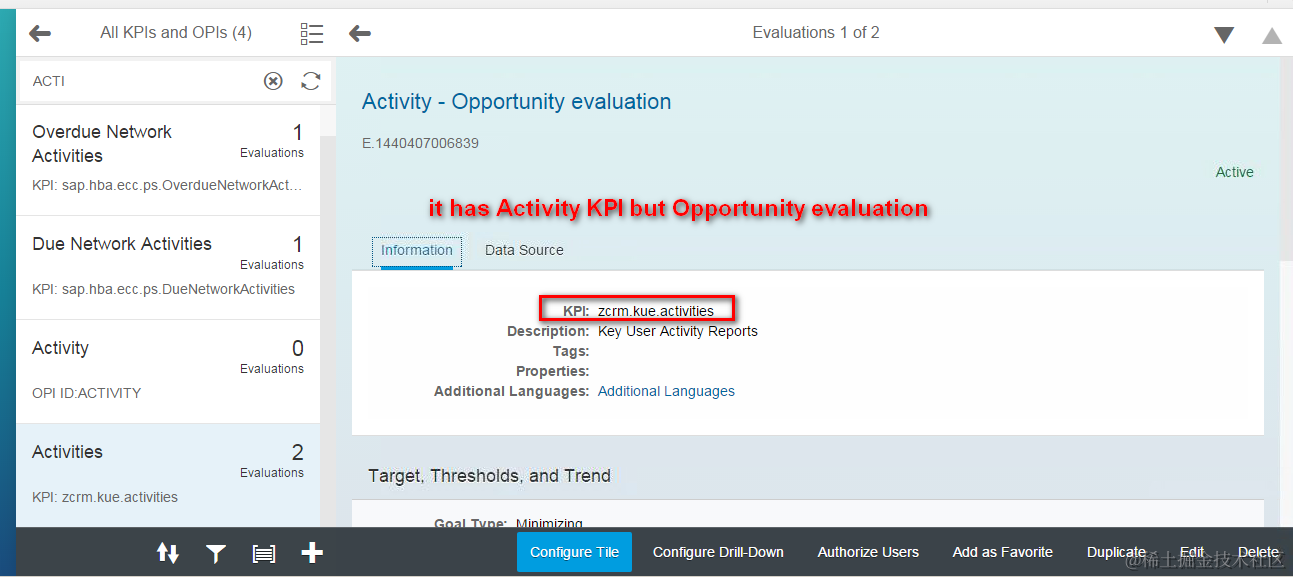Click the Duplicate button

pos(1116,552)
